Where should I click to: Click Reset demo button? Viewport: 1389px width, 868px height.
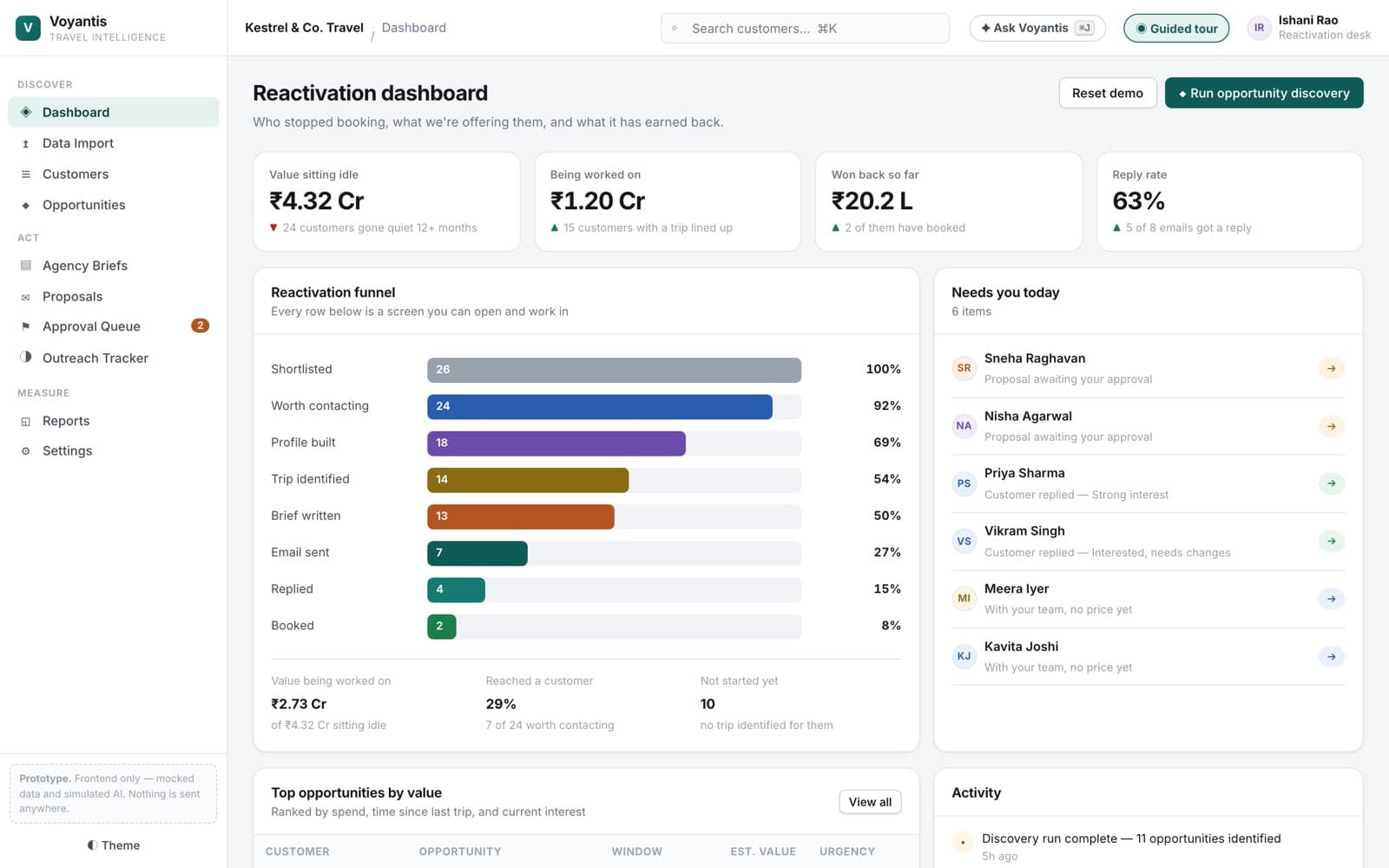click(x=1108, y=93)
